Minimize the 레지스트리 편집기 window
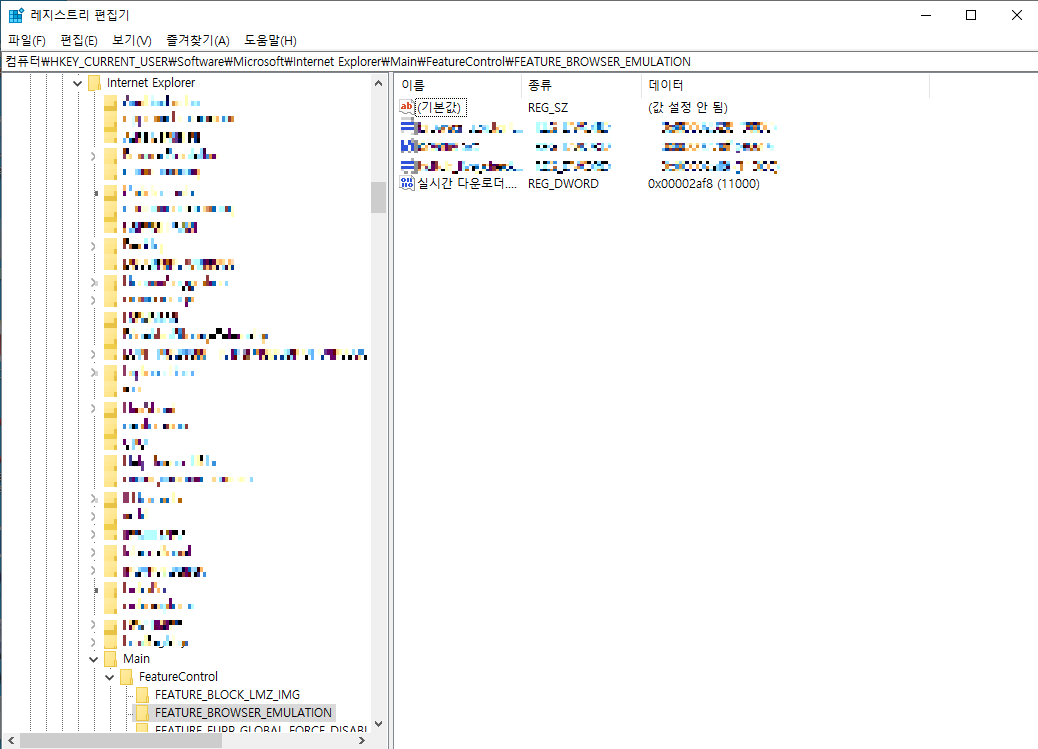1038x749 pixels. point(926,15)
